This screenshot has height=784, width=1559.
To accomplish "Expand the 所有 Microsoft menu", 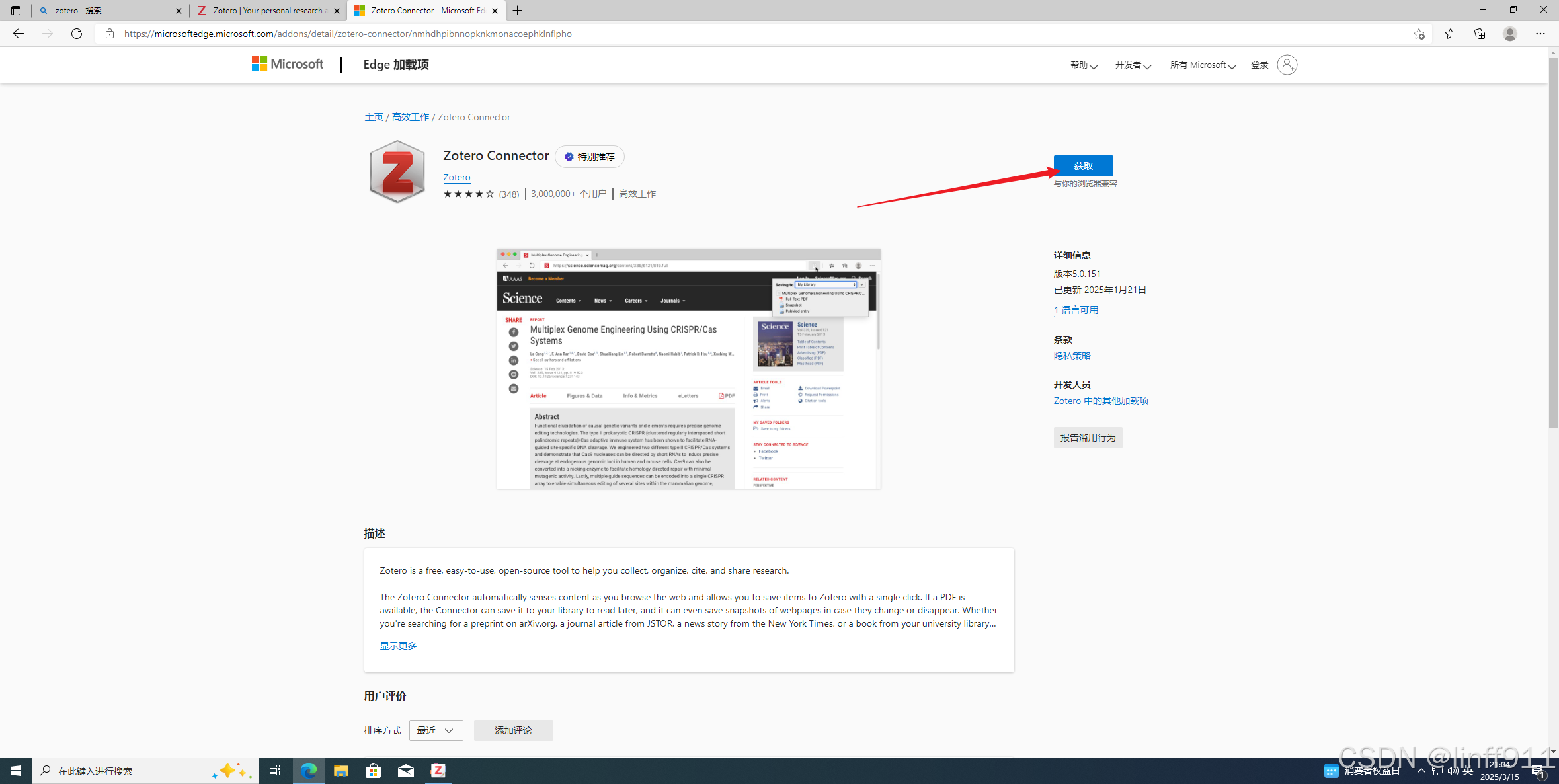I will coord(1202,65).
